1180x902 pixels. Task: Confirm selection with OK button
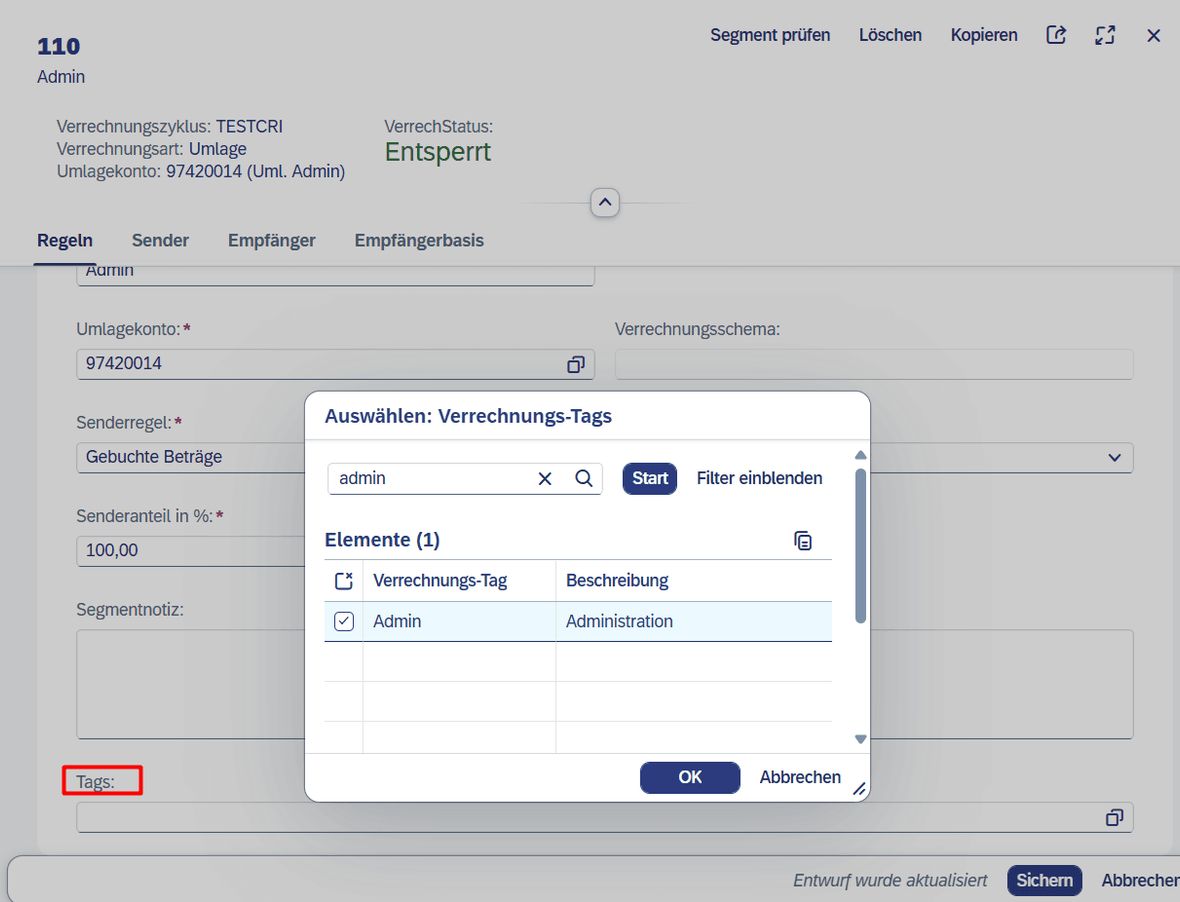[x=690, y=777]
